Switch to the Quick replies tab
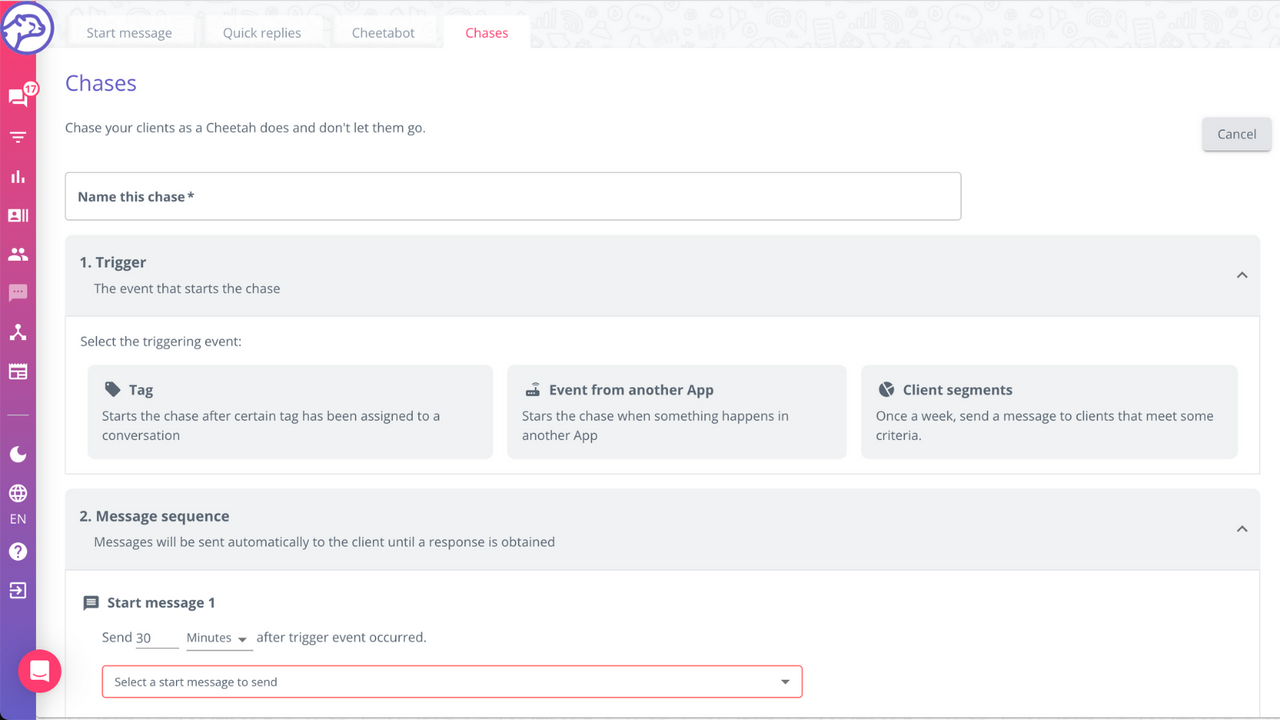The image size is (1280, 720). (x=262, y=32)
